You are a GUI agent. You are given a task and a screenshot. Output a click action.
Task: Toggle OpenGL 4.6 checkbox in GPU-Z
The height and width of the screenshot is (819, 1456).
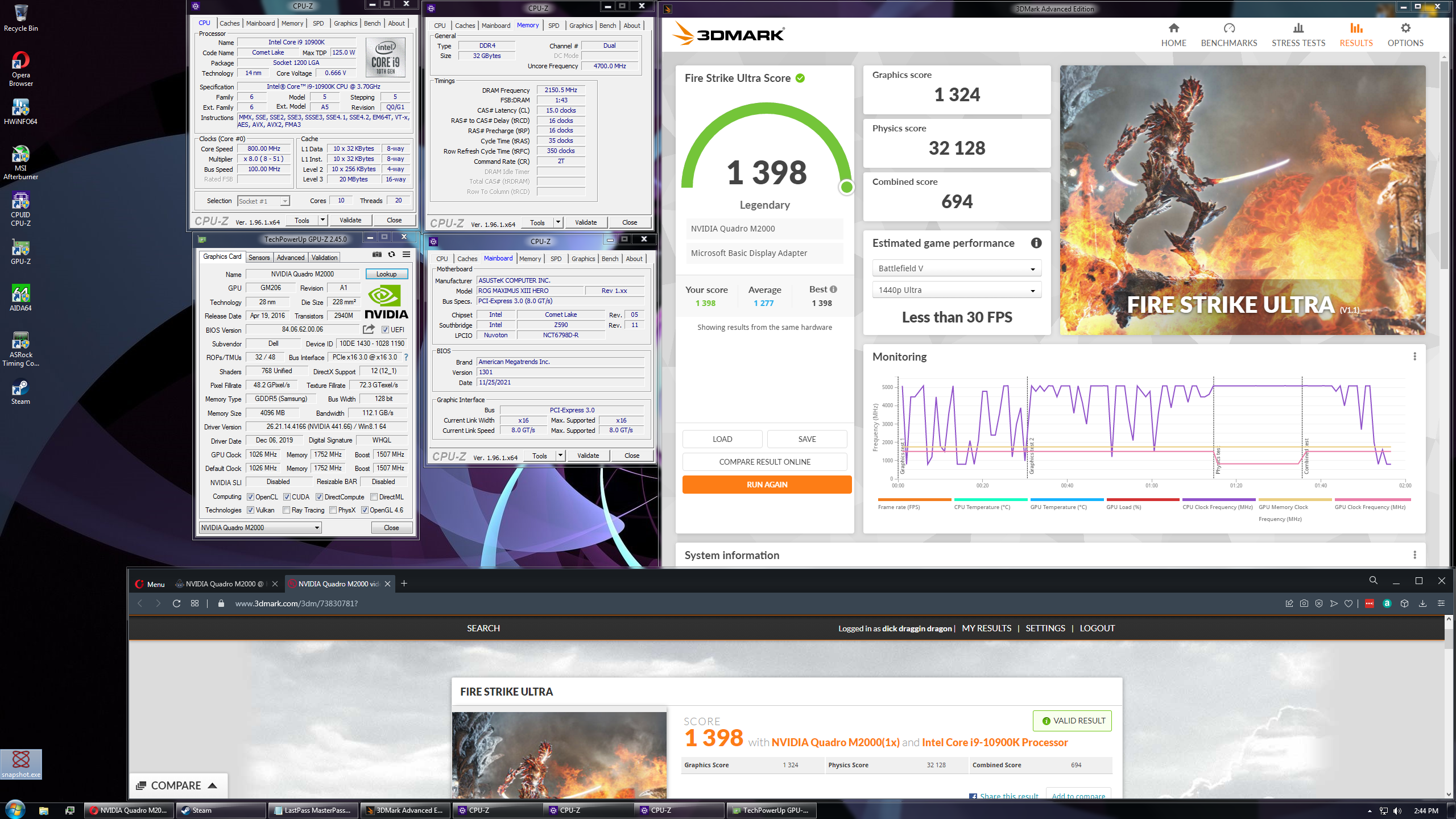click(x=365, y=510)
